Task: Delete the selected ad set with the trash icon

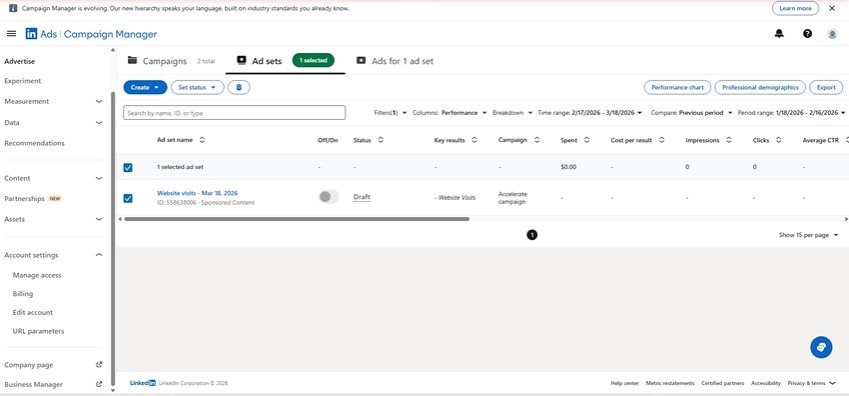Action: 239,87
